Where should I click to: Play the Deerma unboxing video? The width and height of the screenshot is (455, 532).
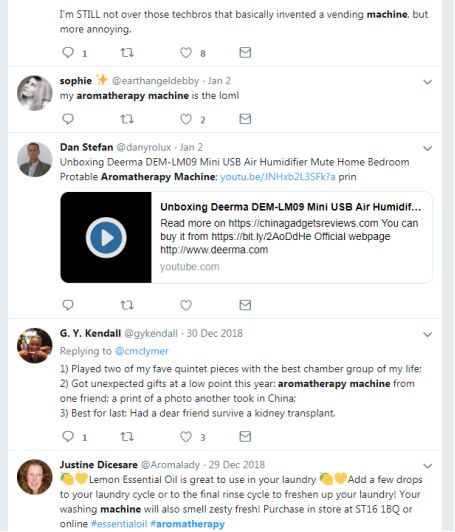coord(106,238)
